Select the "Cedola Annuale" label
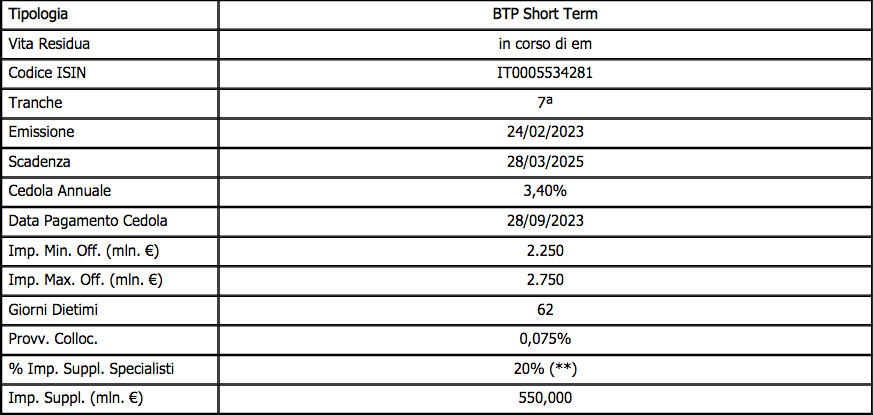The height and width of the screenshot is (415, 873). [59, 191]
